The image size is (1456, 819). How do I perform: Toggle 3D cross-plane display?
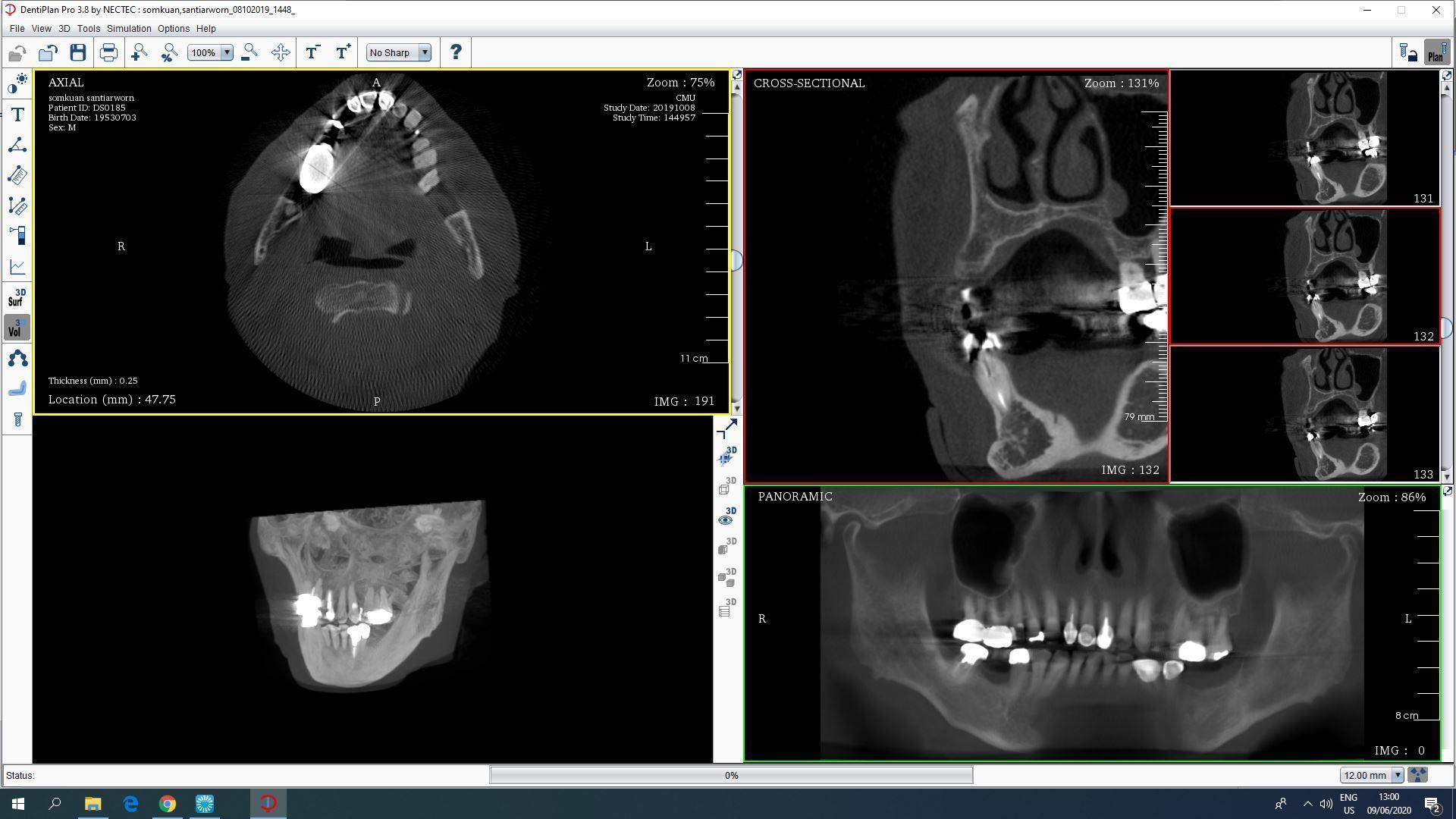pyautogui.click(x=726, y=457)
